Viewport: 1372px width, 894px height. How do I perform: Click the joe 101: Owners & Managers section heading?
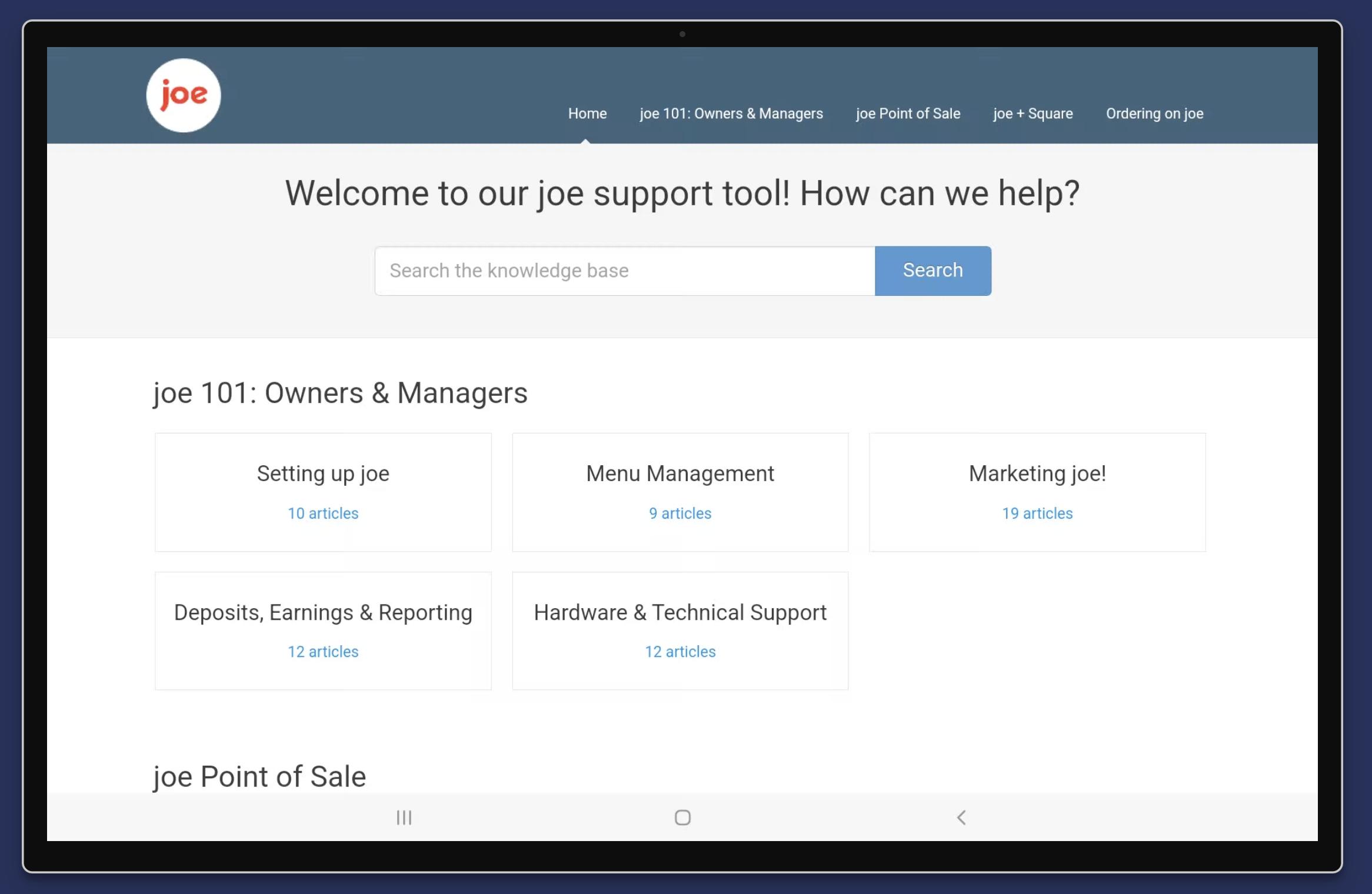click(x=340, y=393)
